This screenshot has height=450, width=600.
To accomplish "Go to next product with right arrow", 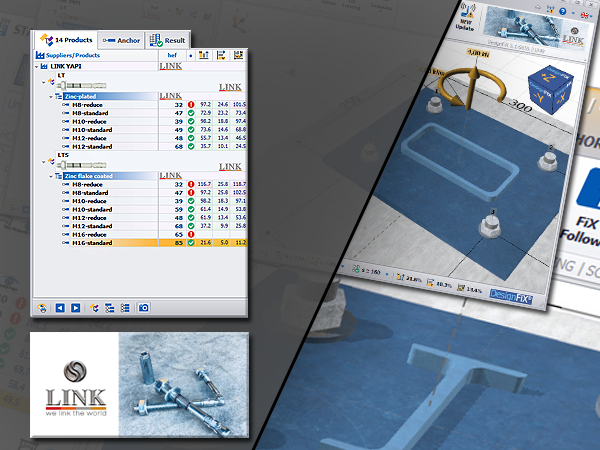I will [x=76, y=308].
